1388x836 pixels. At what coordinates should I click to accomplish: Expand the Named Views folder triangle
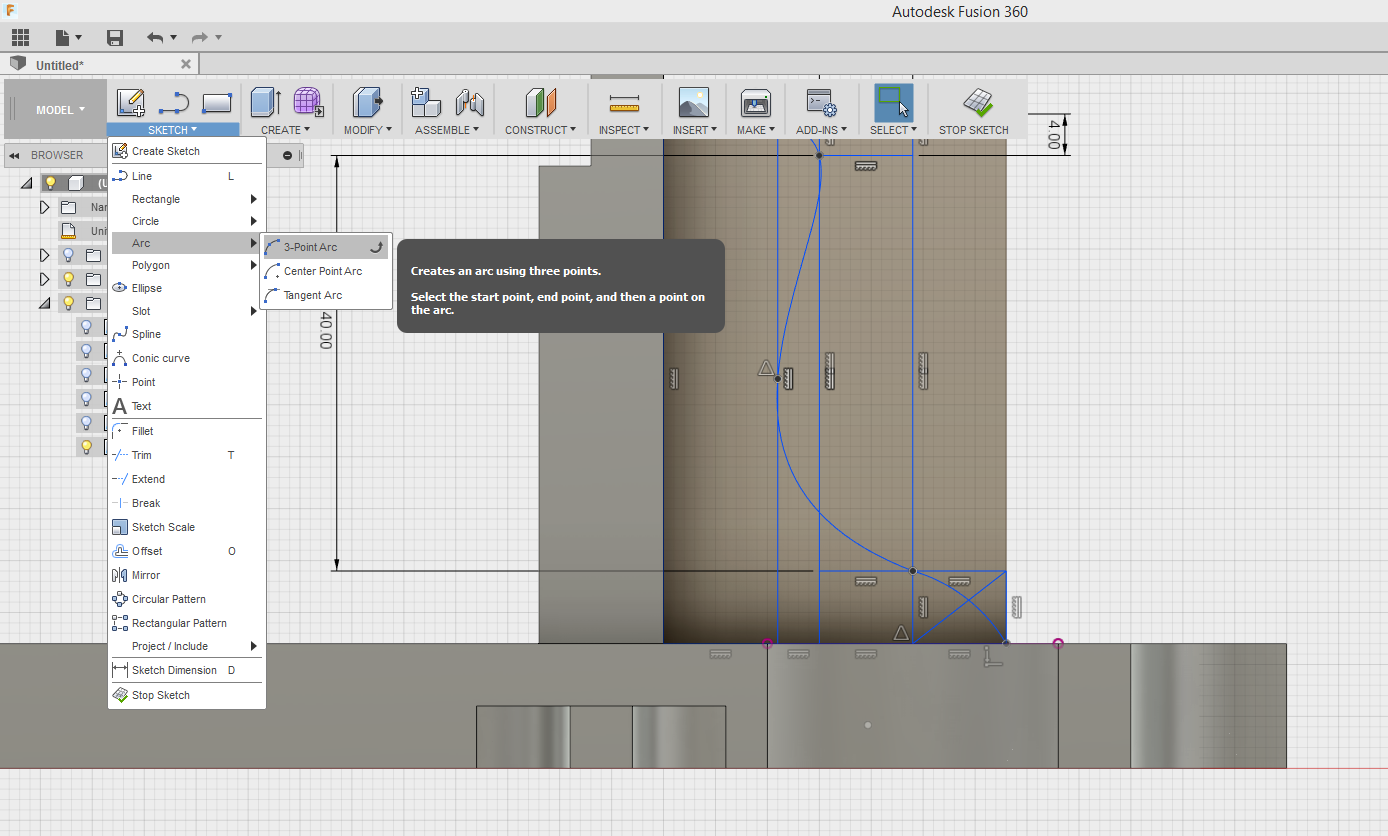tap(44, 207)
